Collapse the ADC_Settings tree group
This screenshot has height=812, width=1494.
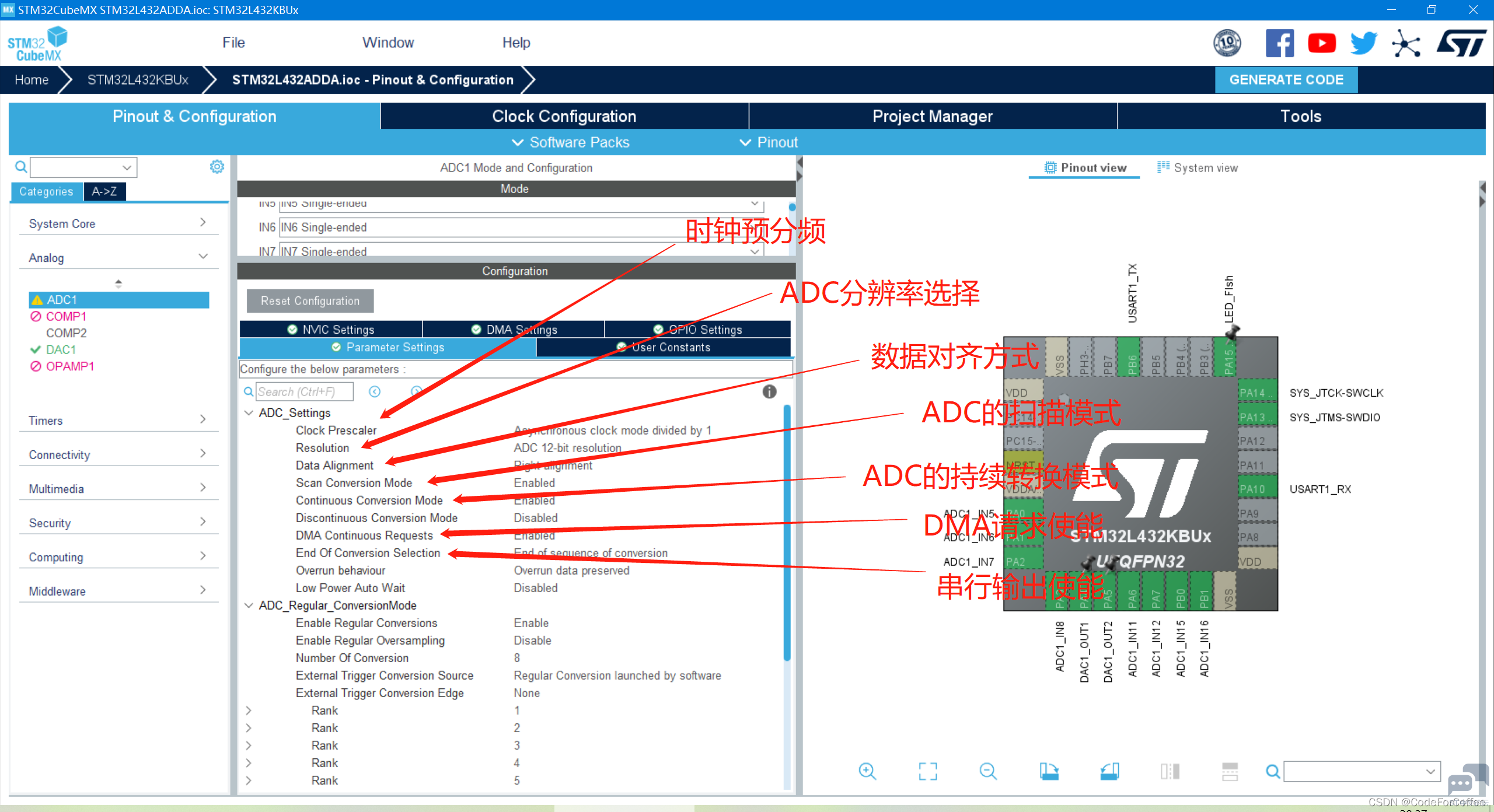(x=249, y=413)
